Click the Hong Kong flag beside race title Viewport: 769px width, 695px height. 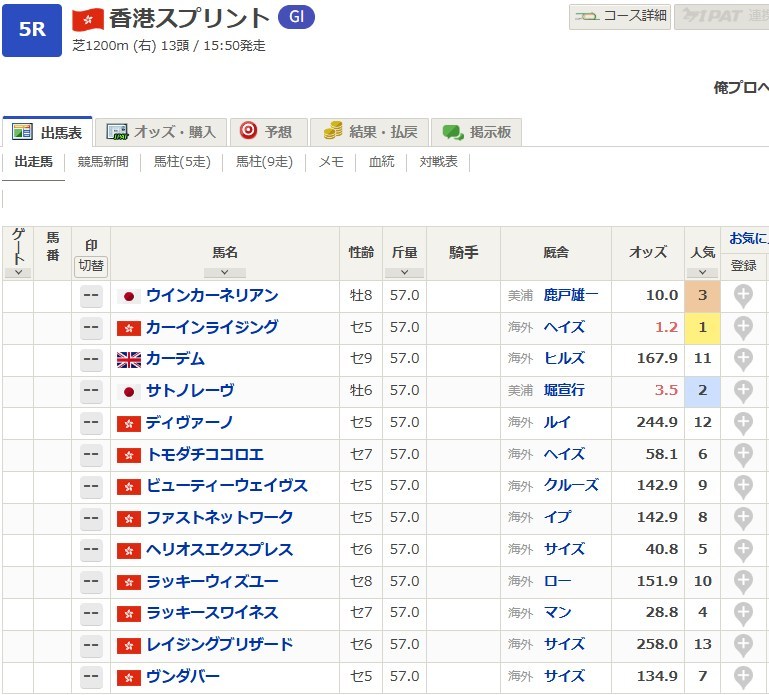pos(88,19)
